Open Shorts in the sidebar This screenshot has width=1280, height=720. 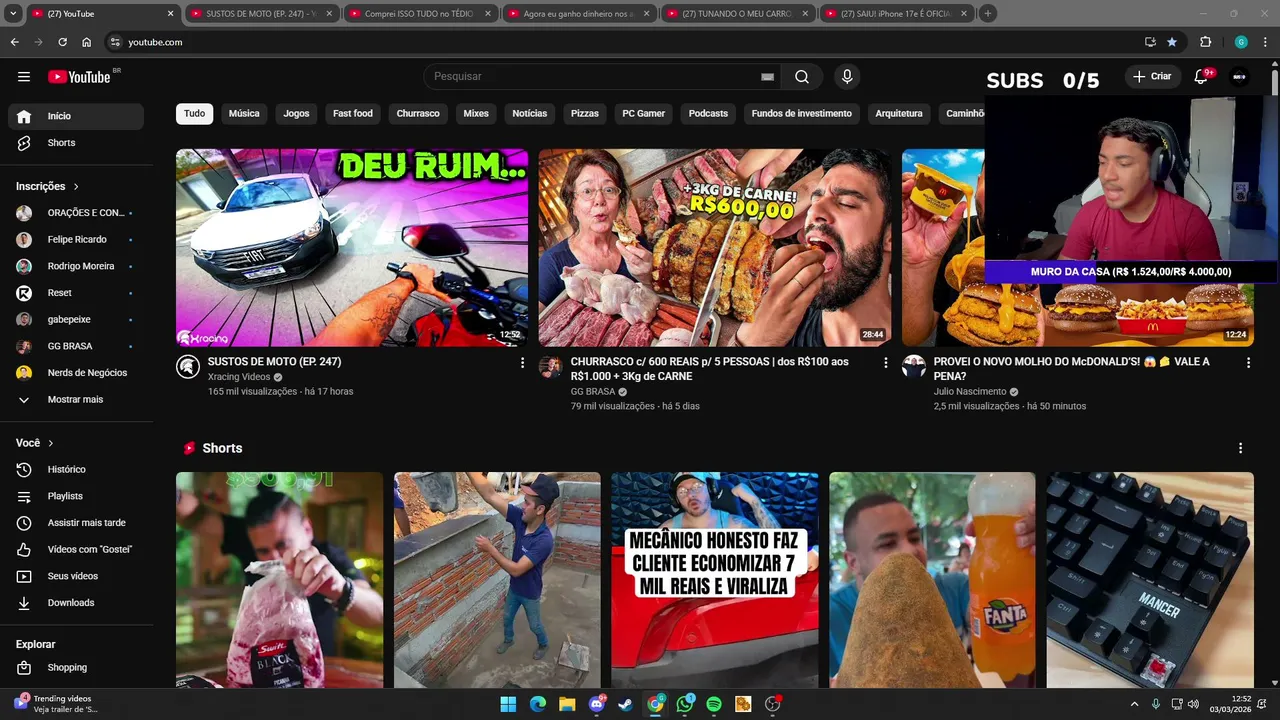[76, 143]
